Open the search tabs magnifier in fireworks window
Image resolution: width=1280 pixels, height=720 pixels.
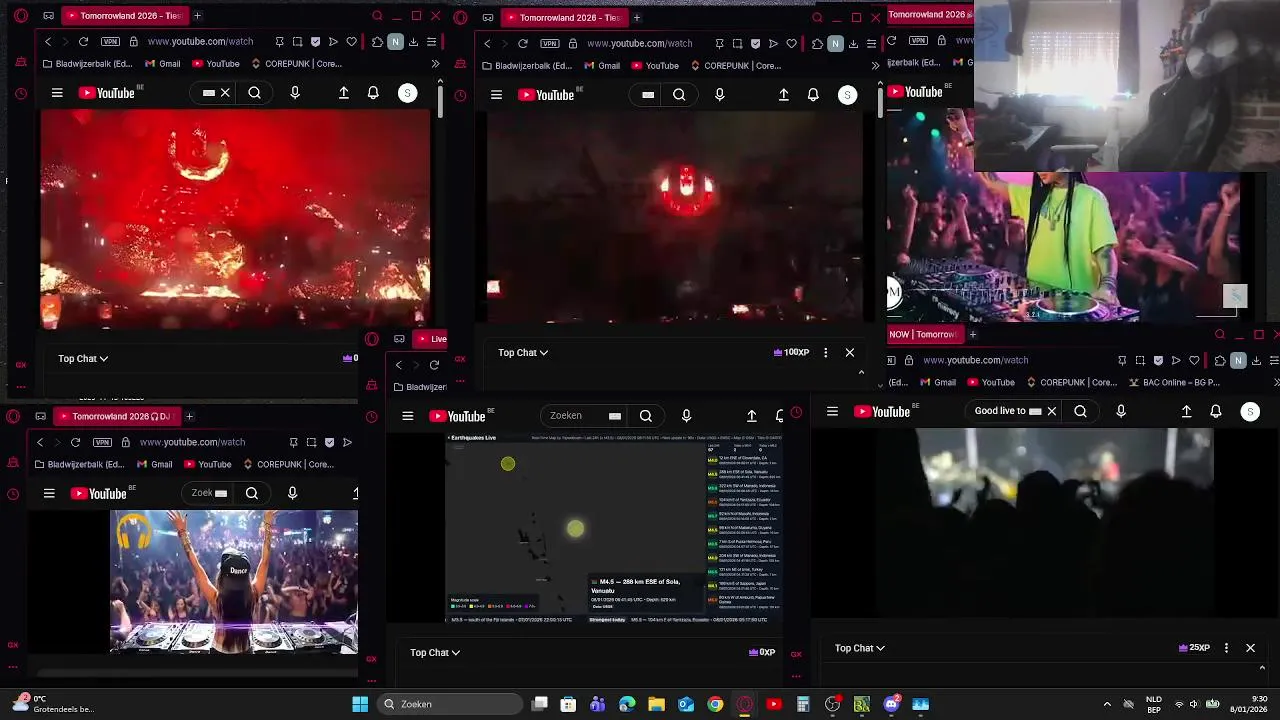(x=377, y=16)
